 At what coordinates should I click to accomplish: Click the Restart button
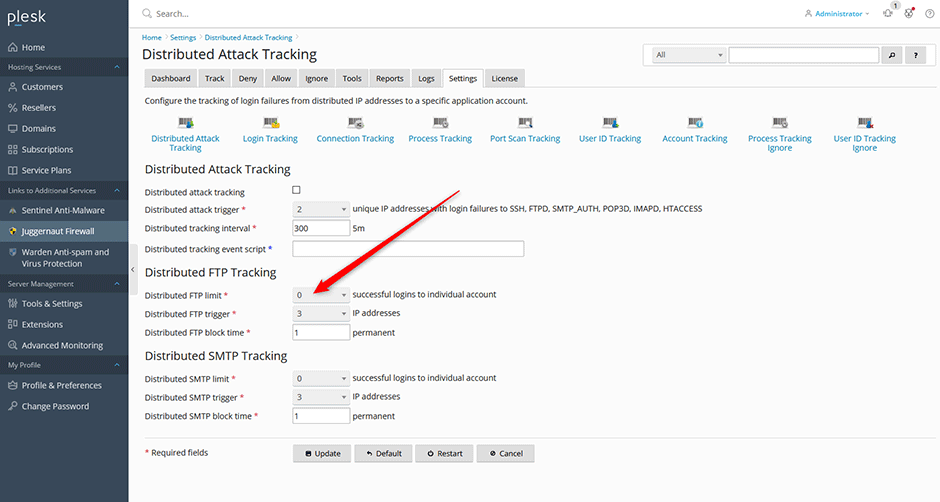[444, 453]
